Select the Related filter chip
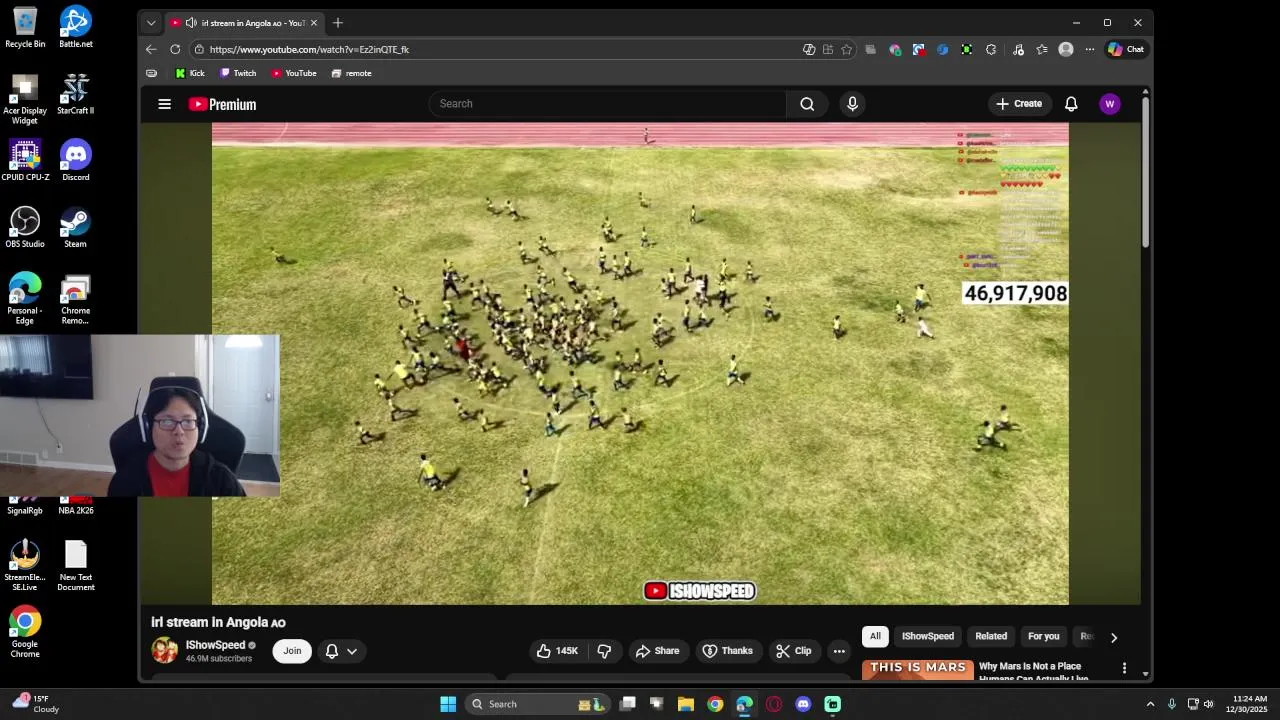Viewport: 1280px width, 720px height. click(991, 636)
